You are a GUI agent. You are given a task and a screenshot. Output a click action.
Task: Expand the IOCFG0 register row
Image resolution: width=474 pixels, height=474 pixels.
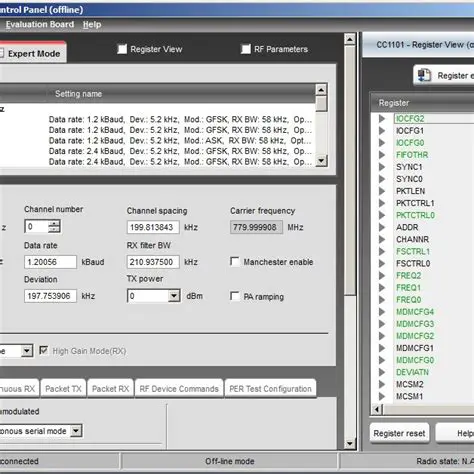pos(382,143)
